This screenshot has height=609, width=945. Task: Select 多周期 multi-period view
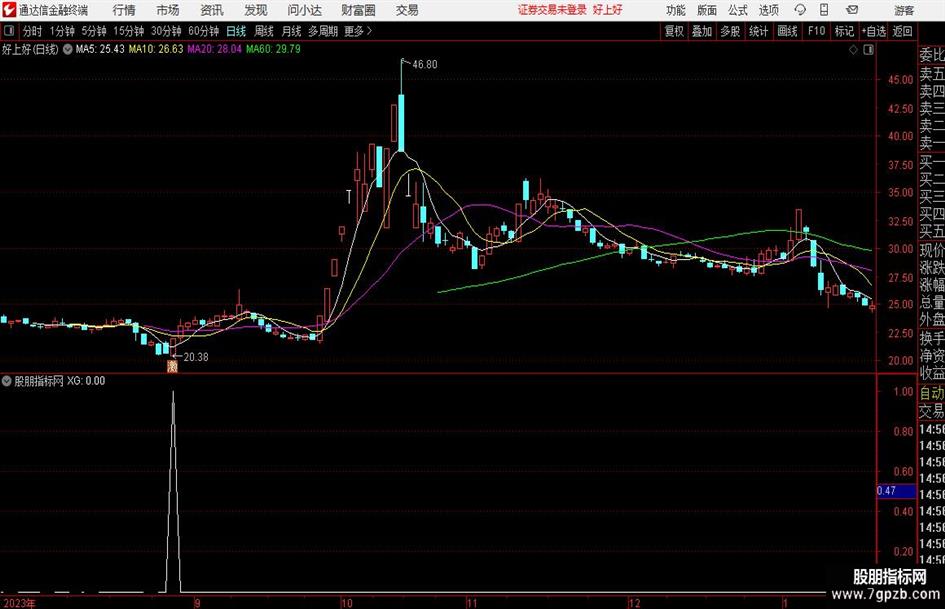click(323, 31)
